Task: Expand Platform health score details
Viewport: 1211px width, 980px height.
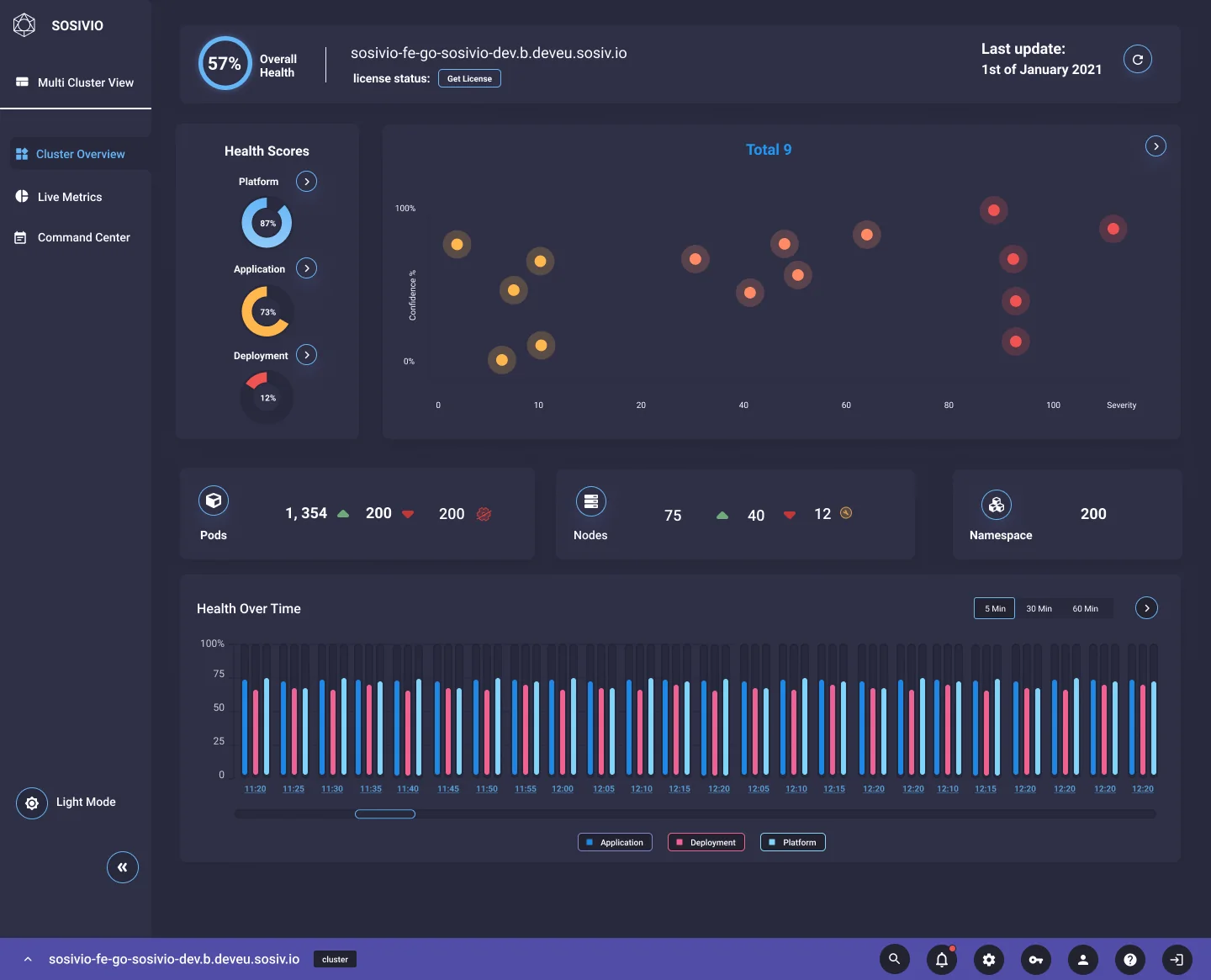Action: (307, 182)
